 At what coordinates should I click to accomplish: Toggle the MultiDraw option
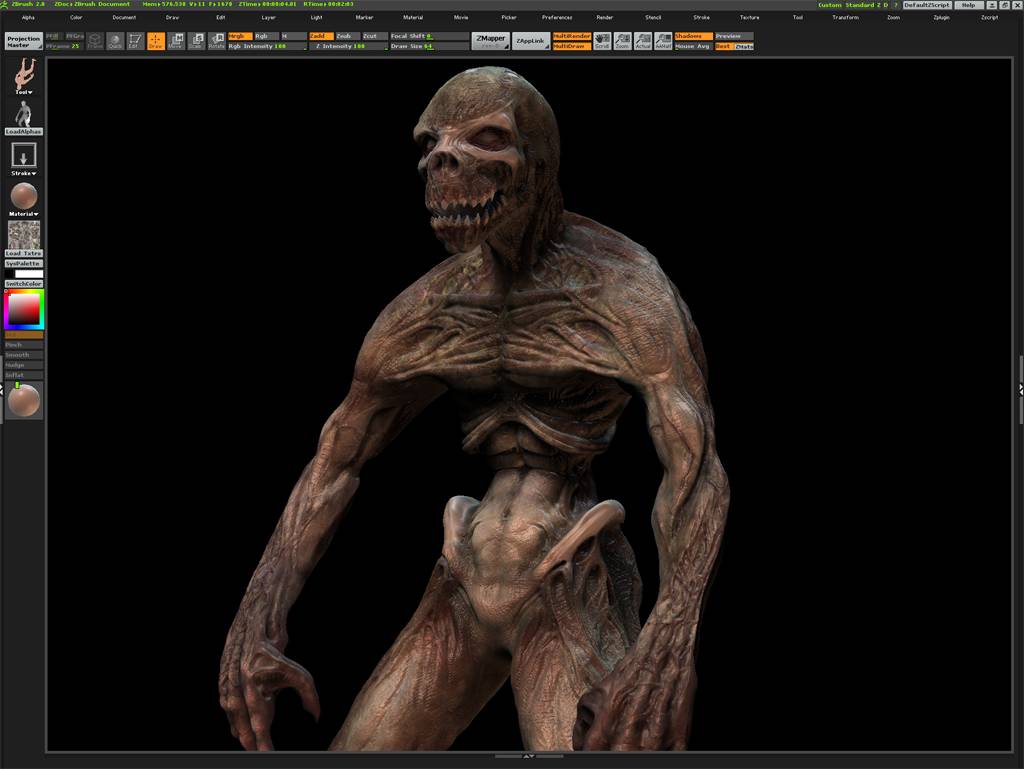pos(572,46)
